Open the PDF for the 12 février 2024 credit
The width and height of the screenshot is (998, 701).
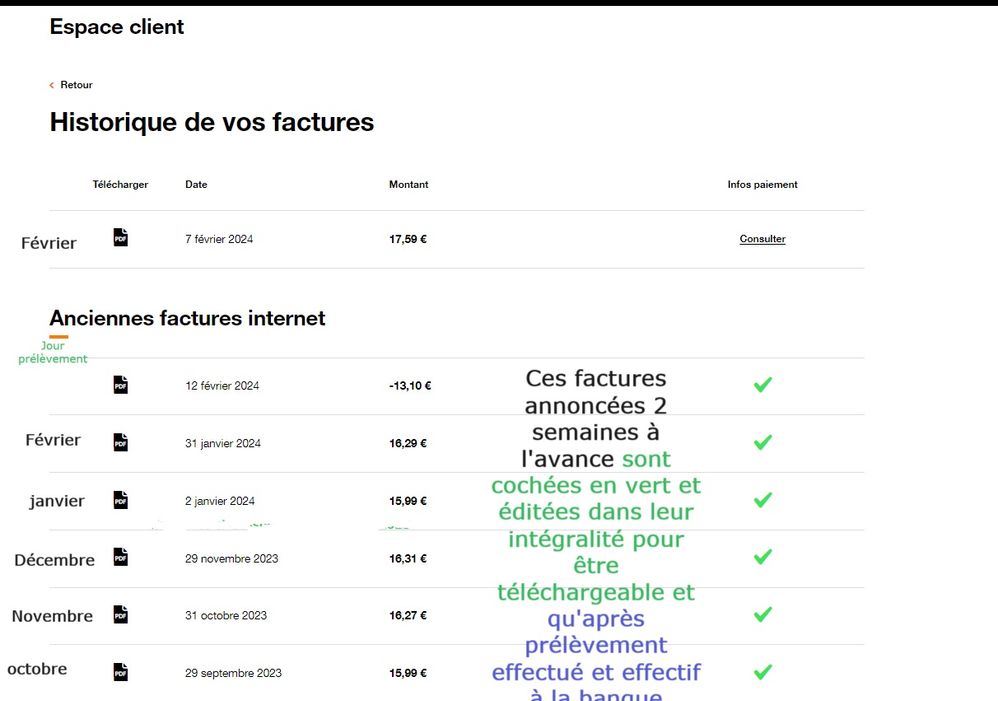(x=120, y=383)
